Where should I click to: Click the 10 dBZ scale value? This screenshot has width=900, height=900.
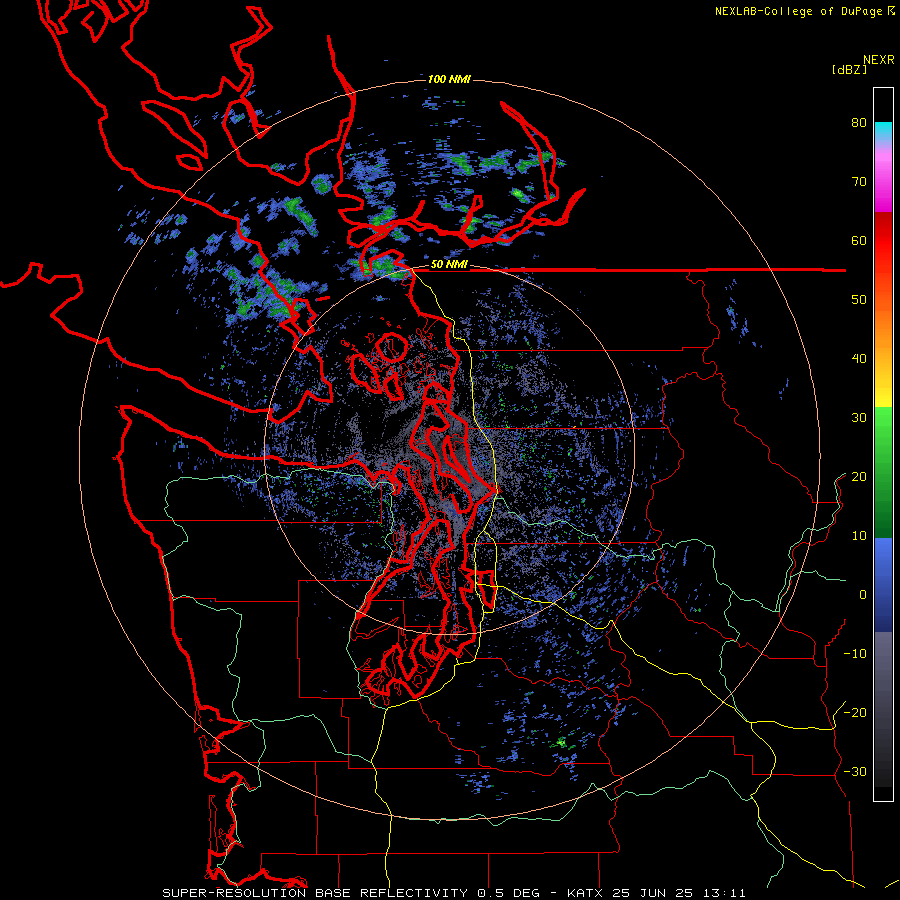(859, 536)
